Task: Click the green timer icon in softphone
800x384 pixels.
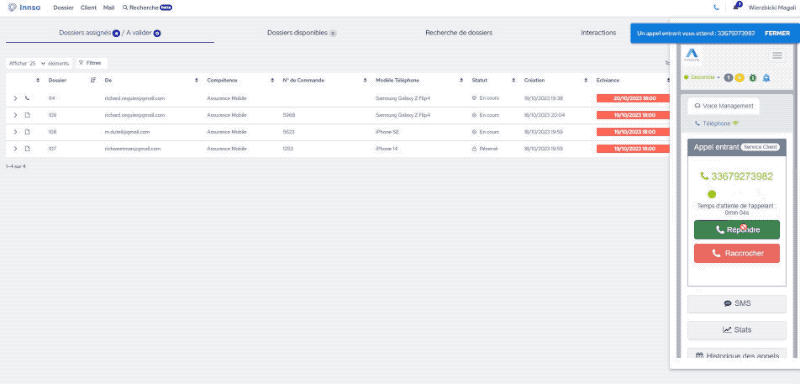Action: [753, 78]
